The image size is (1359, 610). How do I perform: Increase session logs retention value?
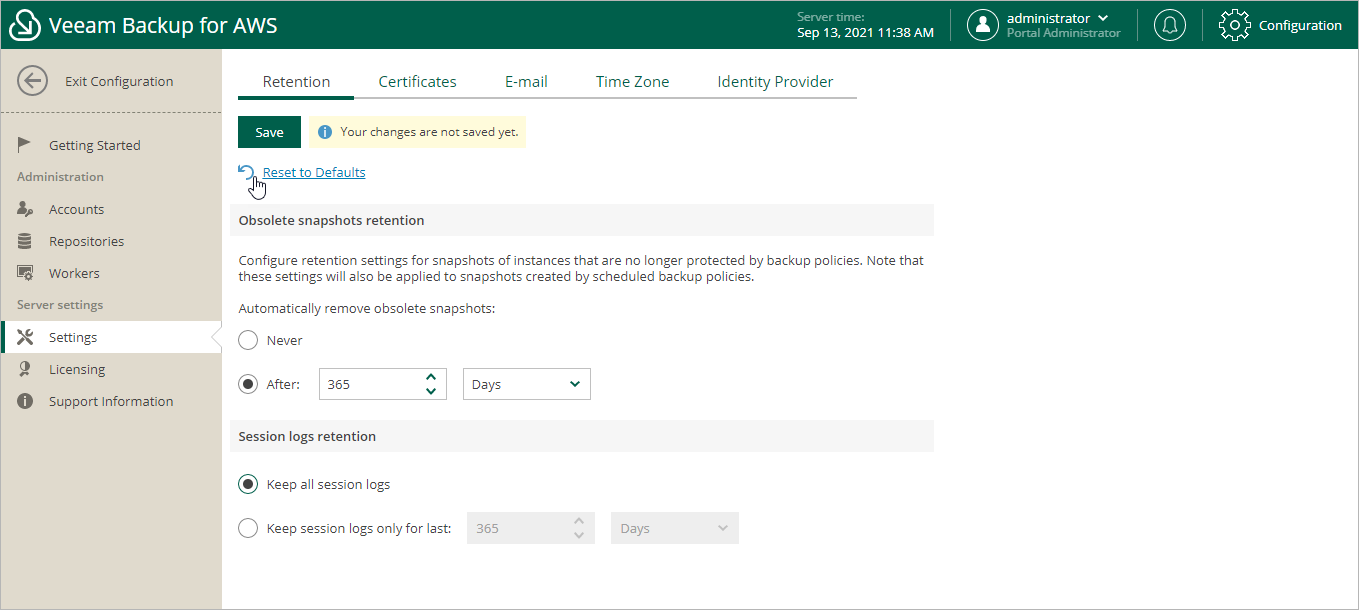579,521
